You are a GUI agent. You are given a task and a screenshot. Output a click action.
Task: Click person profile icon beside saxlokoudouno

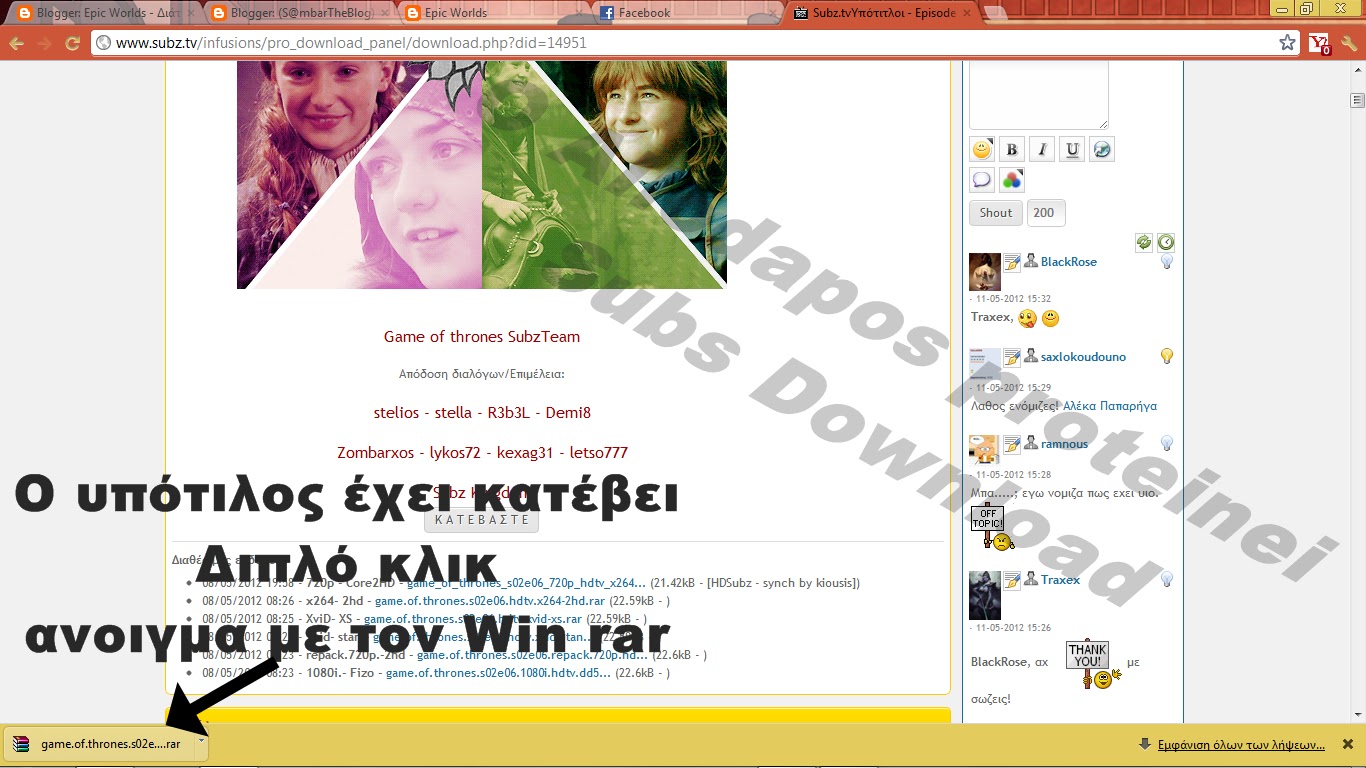coord(1030,356)
